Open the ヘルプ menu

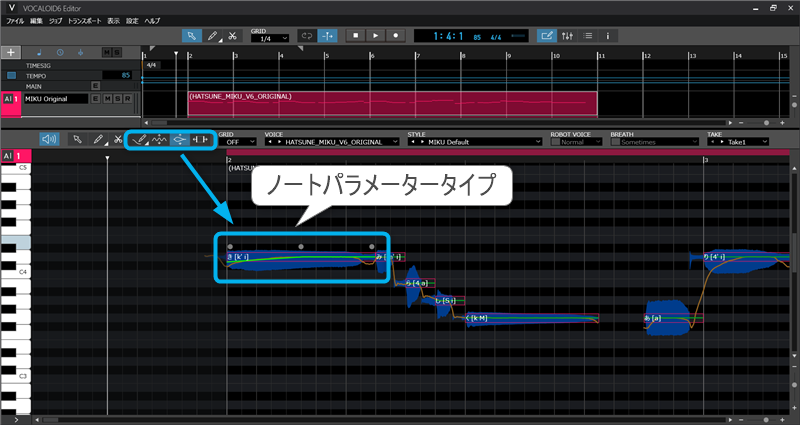[152, 21]
